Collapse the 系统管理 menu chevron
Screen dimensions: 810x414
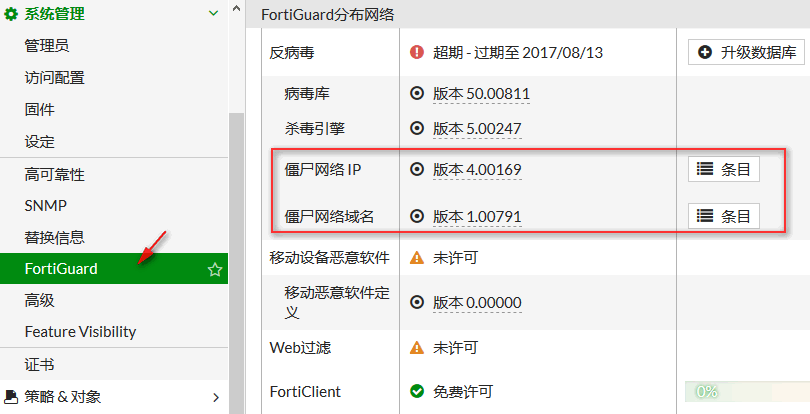point(213,13)
